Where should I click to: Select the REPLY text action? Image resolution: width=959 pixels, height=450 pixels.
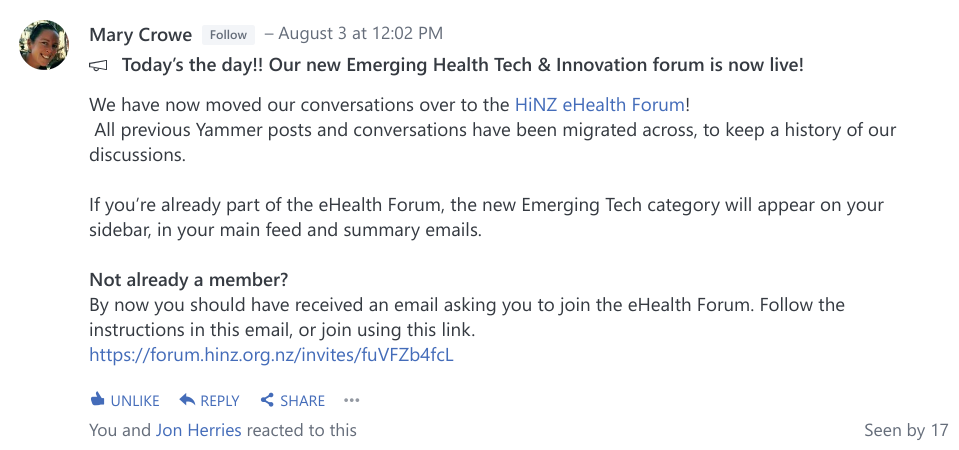[x=220, y=401]
